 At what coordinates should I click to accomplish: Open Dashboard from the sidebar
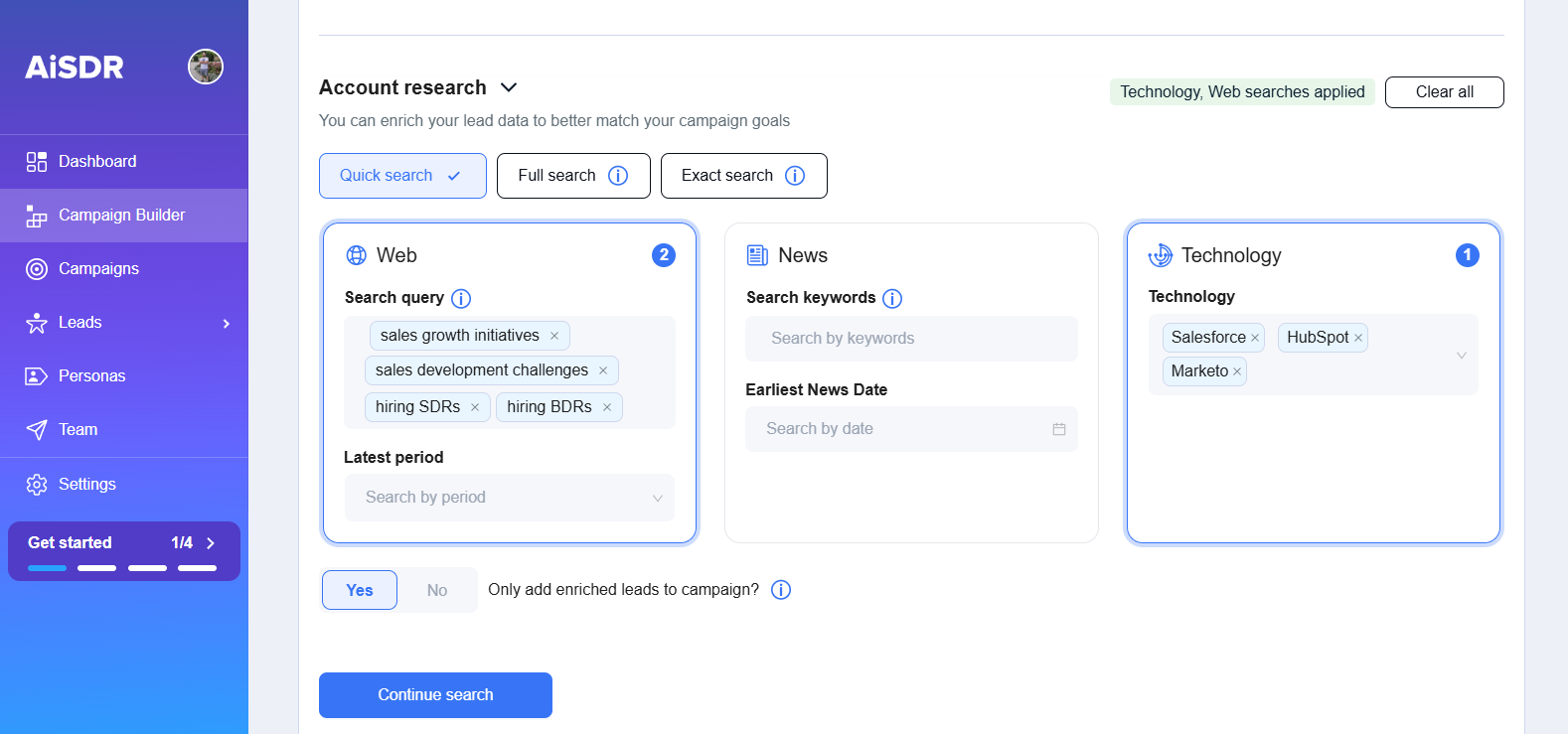tap(97, 161)
